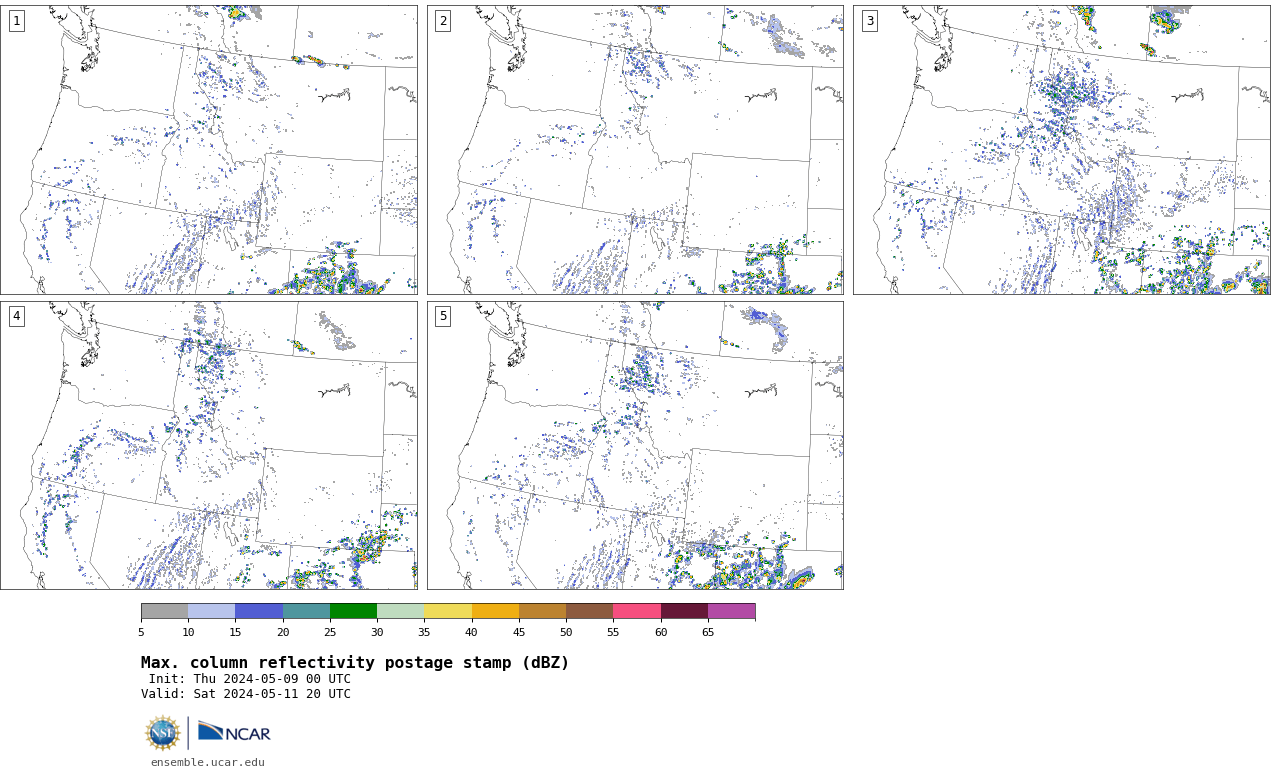Viewport: 1280px width, 773px height.
Task: Click the colorbar tick label '55'
Action: [613, 633]
